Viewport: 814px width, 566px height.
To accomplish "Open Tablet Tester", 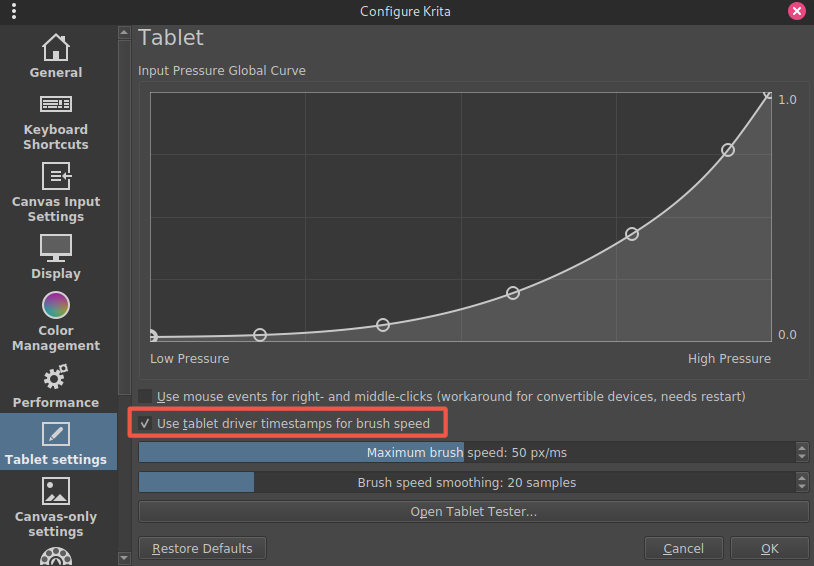I will (x=473, y=512).
